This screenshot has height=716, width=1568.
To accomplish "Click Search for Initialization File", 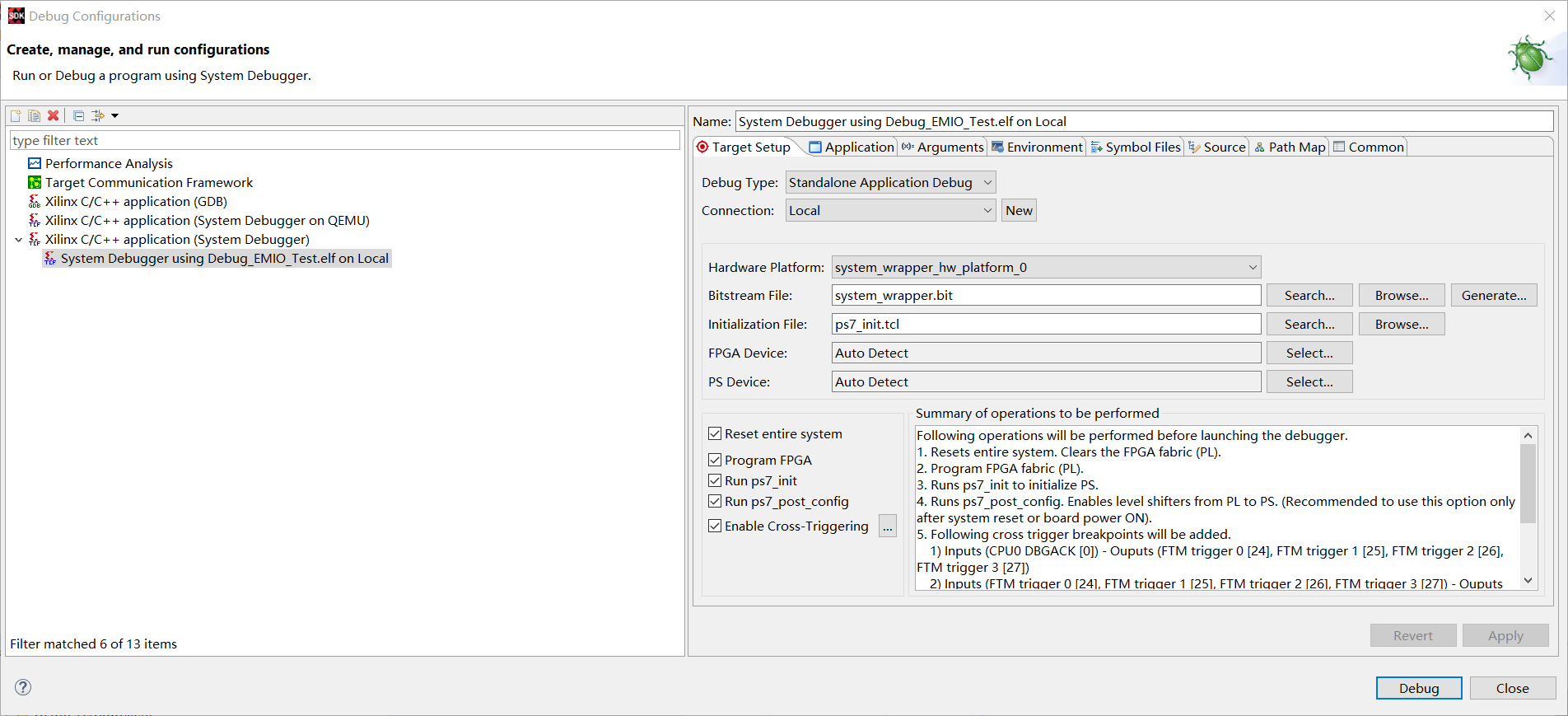I will coord(1309,324).
